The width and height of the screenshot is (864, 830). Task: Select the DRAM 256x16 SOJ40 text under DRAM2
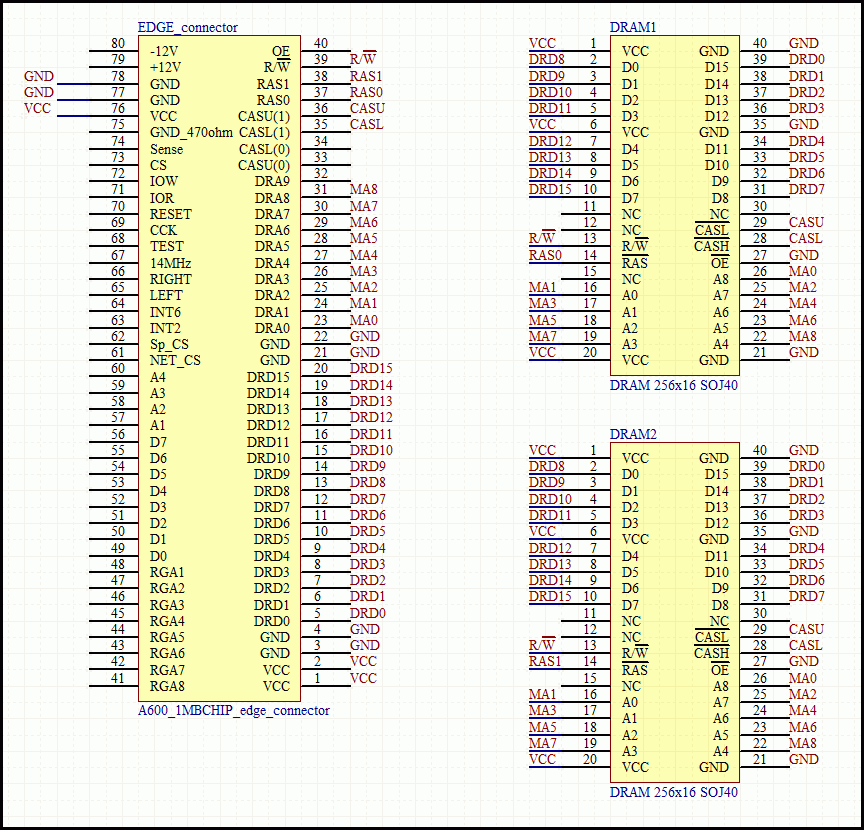(673, 792)
